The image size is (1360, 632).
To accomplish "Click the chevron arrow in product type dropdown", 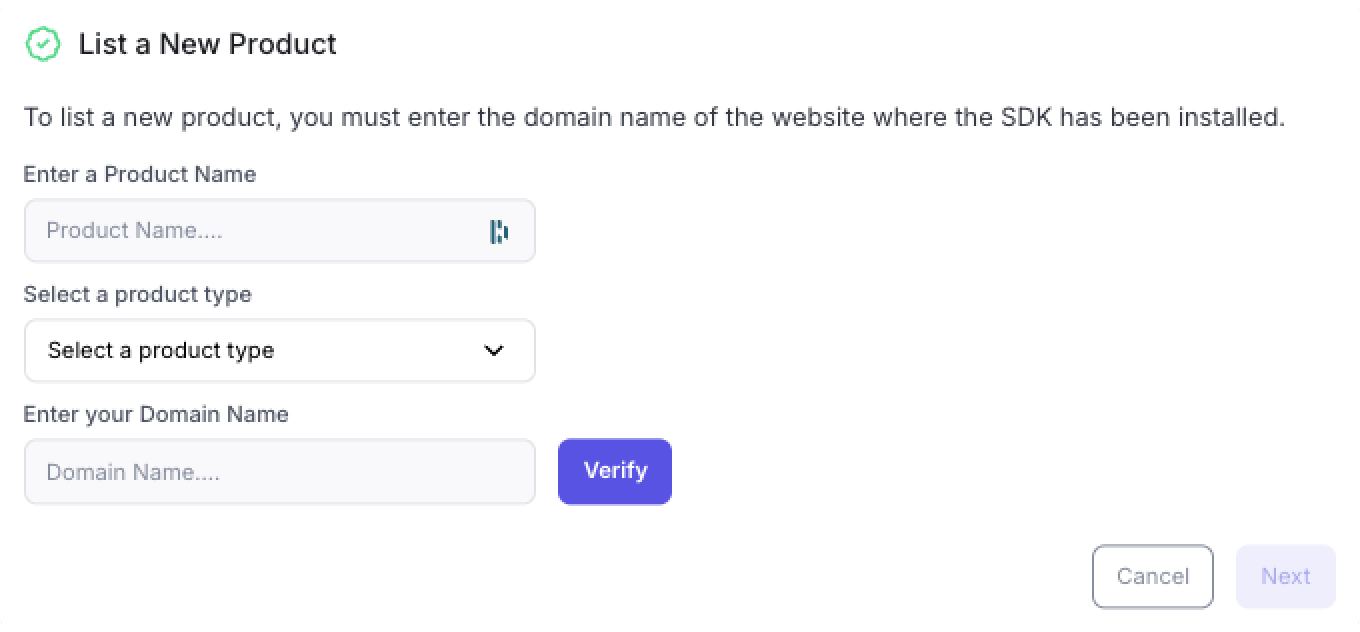I will (494, 350).
